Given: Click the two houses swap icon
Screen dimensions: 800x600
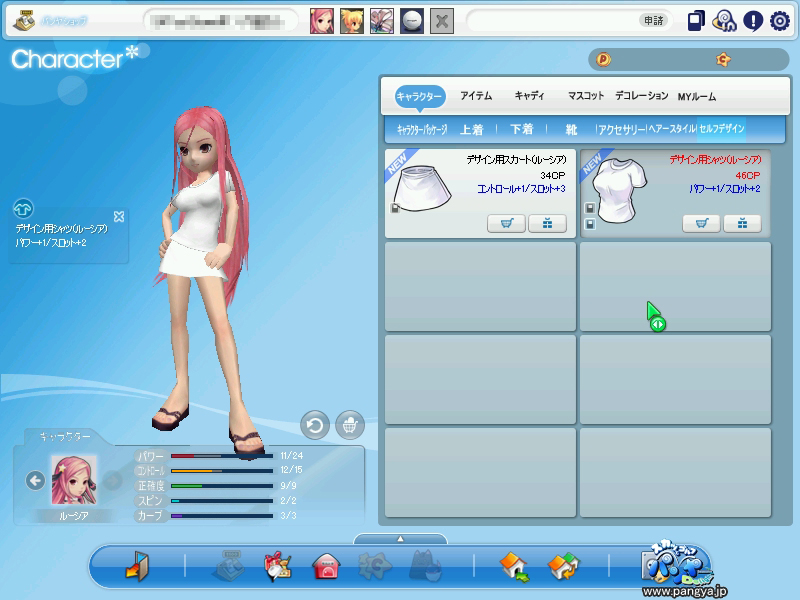Looking at the screenshot, I should pyautogui.click(x=564, y=567).
